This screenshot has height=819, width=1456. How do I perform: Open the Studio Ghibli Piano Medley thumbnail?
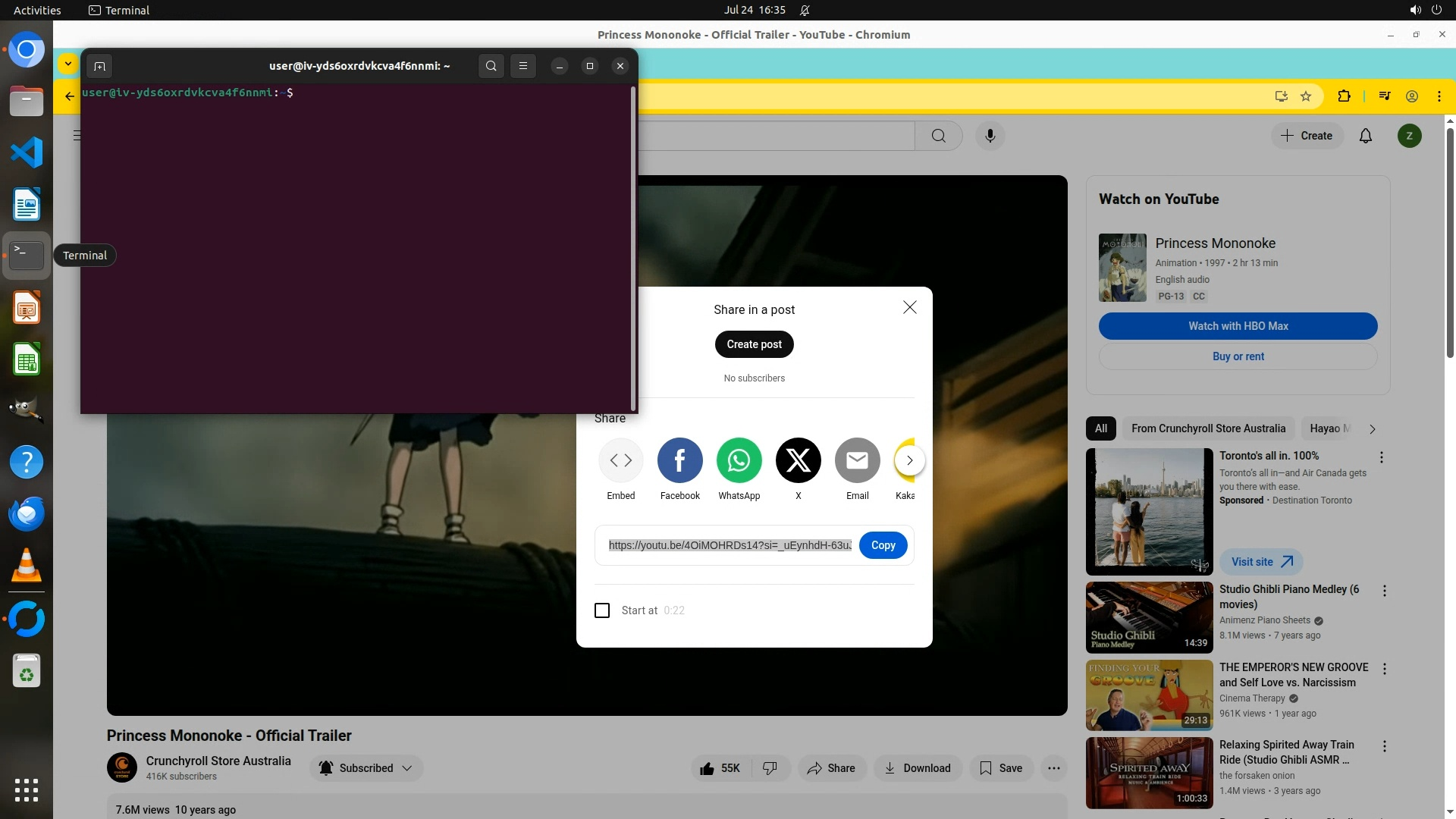(1149, 617)
